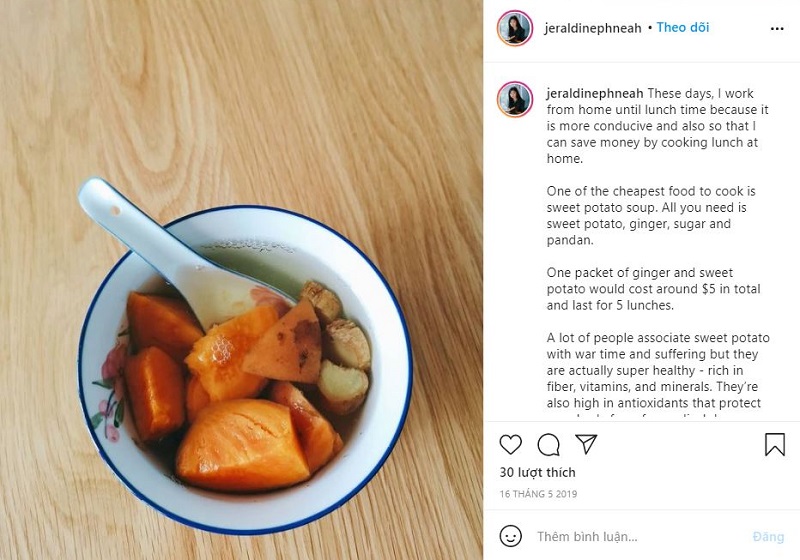Follow the user via Theo dõi
Viewport: 800px width, 560px height.
(683, 28)
